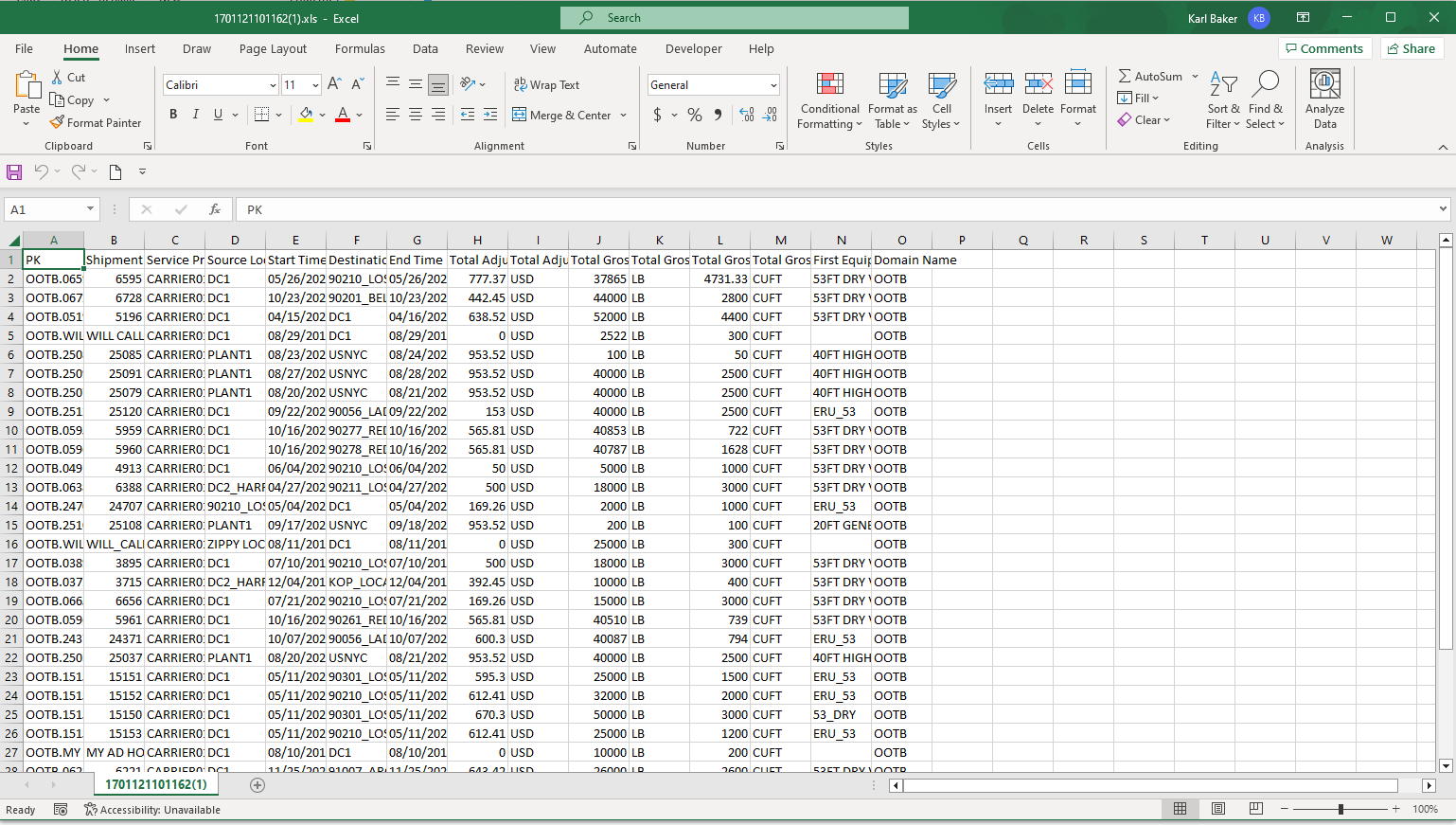Increase indent in Alignment group

490,115
